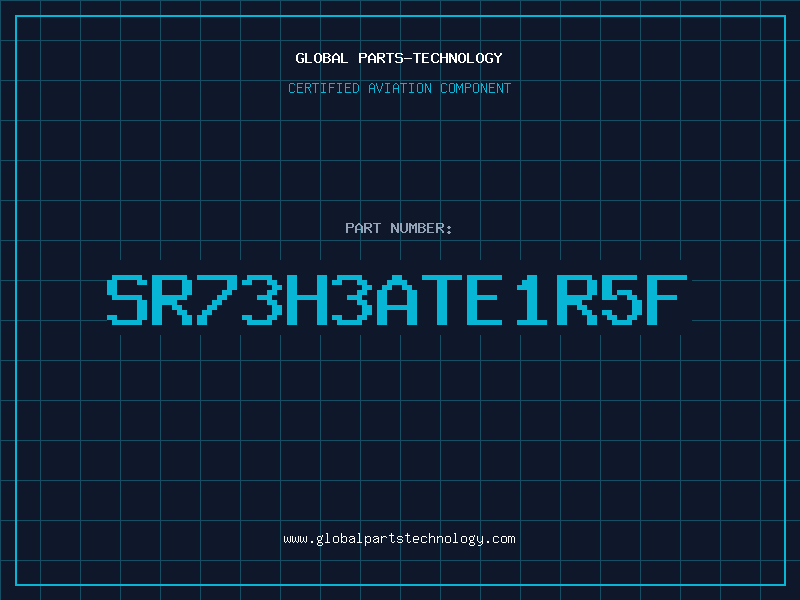Select the word CERTIFIED in the subtitle

[x=323, y=88]
